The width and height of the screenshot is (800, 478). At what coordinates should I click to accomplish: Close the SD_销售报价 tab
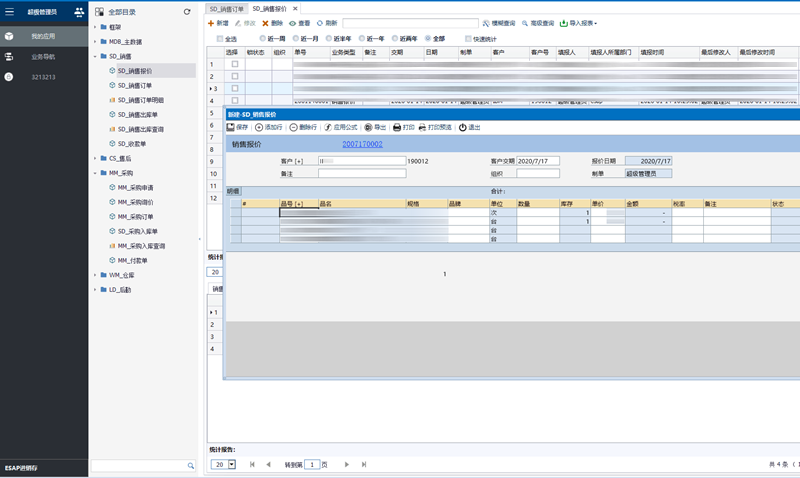click(295, 9)
